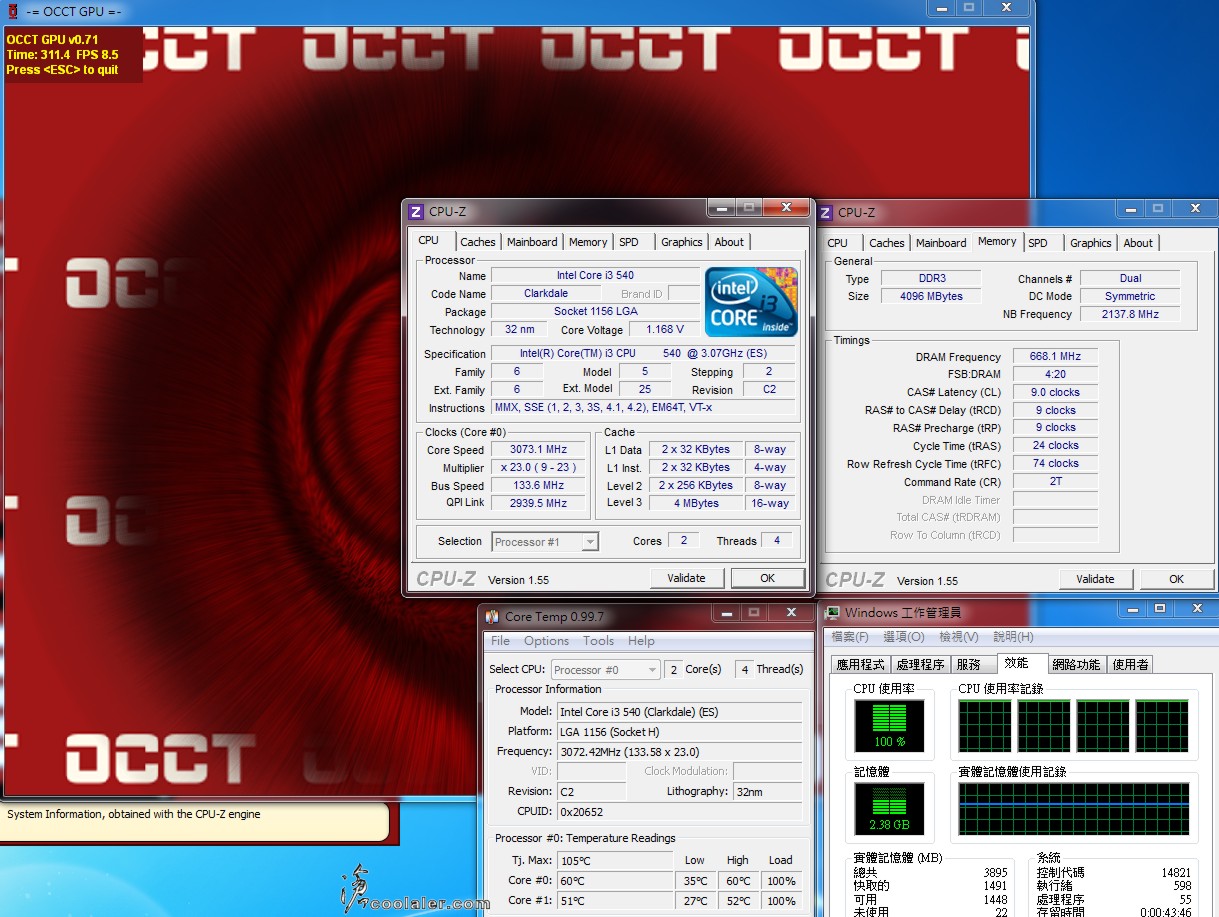Screen dimensions: 1219x917
Task: Open Tools menu in Core Temp
Action: tap(598, 641)
